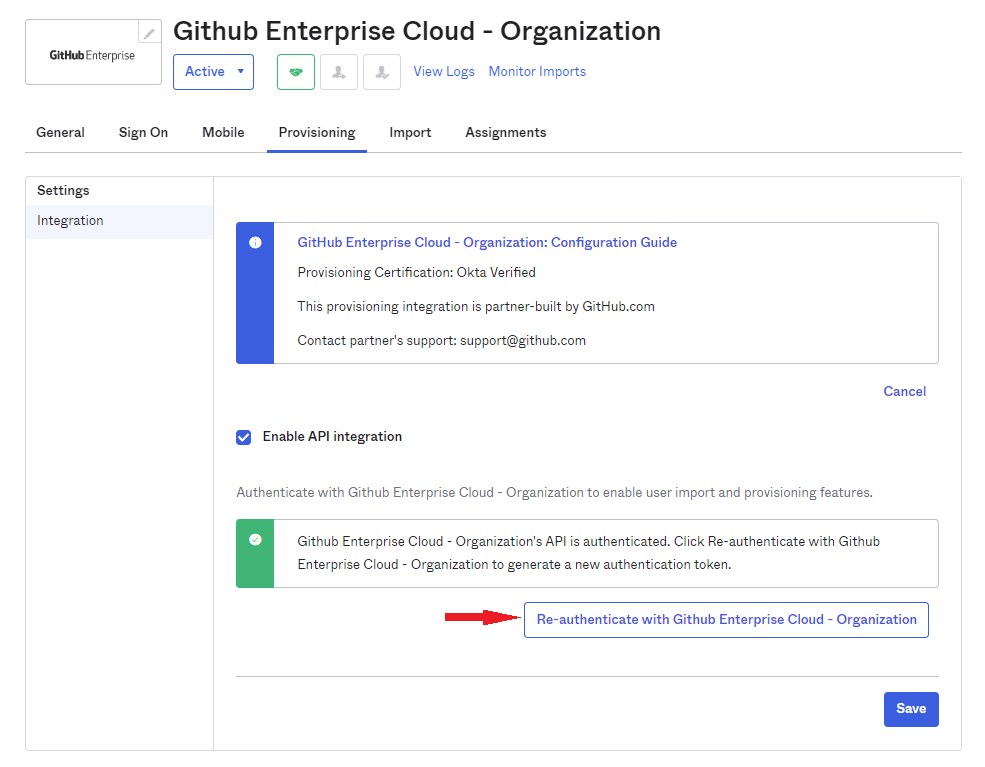Go to the Mobile tab

click(x=223, y=132)
